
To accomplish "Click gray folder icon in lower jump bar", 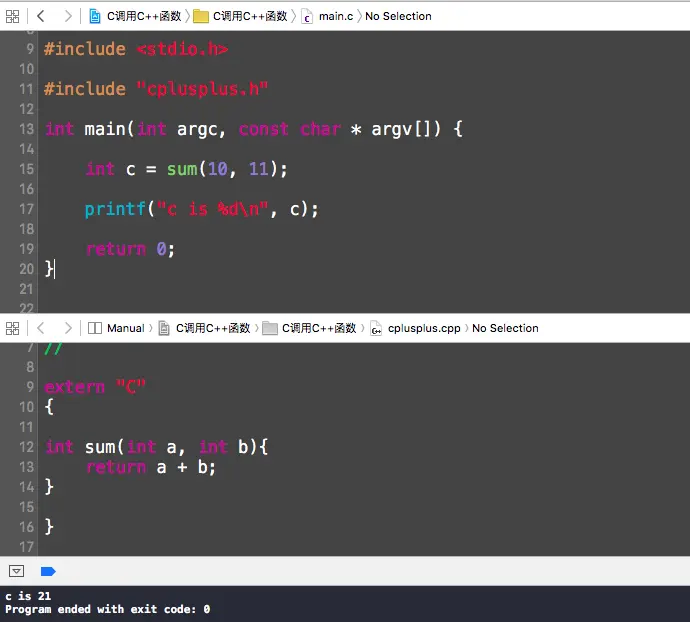I will pyautogui.click(x=270, y=328).
